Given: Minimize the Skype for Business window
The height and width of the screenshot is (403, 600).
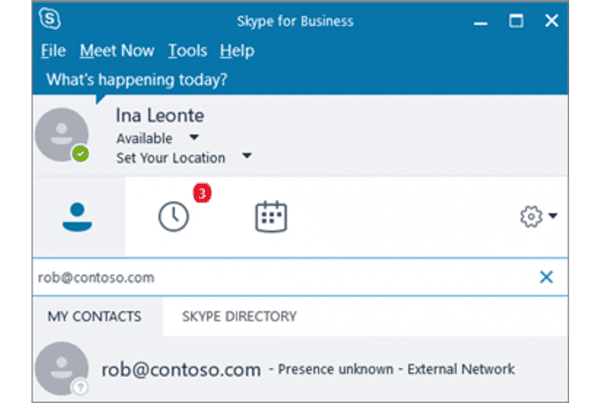Looking at the screenshot, I should 481,23.
